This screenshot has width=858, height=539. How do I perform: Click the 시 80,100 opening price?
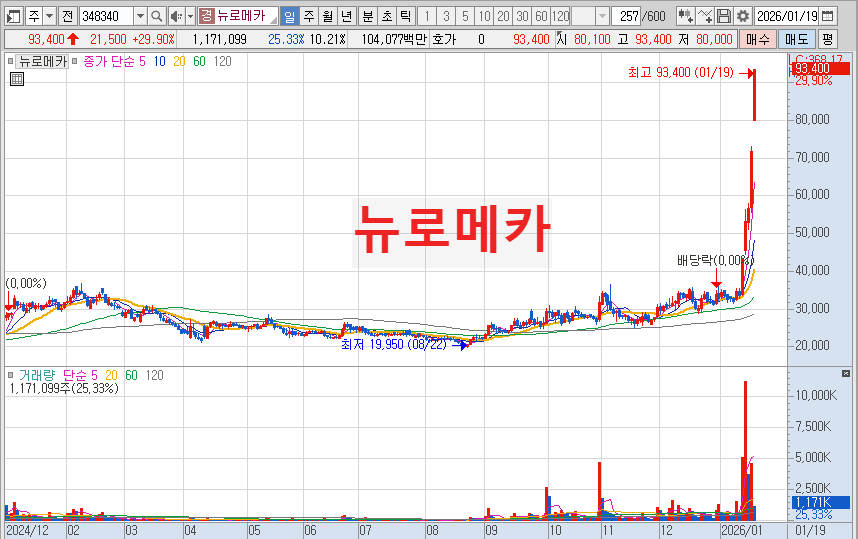[583, 39]
